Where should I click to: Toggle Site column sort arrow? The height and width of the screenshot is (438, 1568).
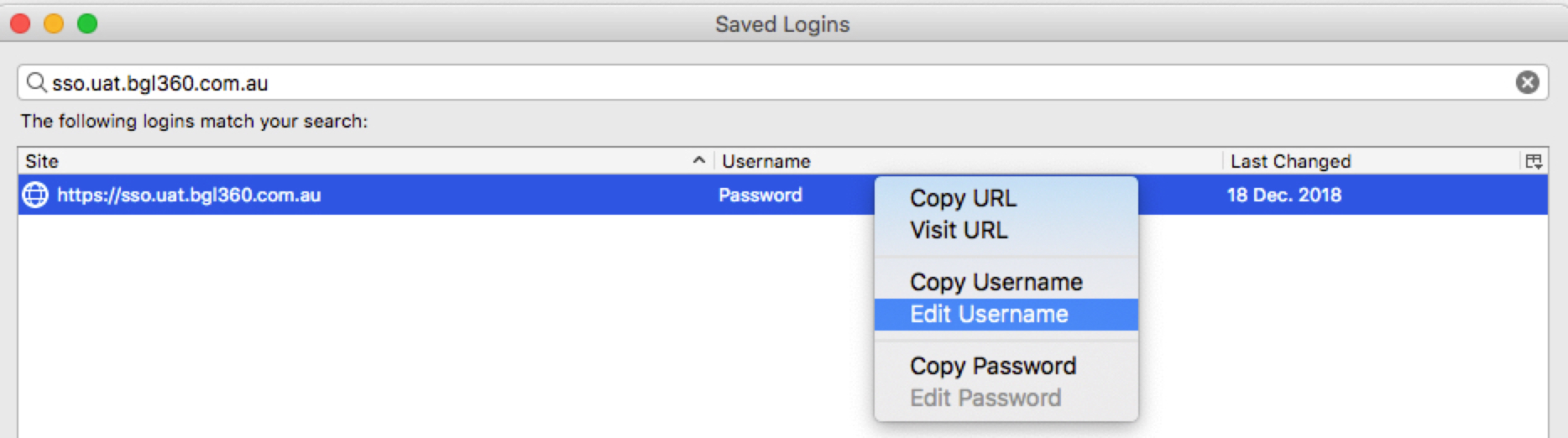click(x=698, y=160)
